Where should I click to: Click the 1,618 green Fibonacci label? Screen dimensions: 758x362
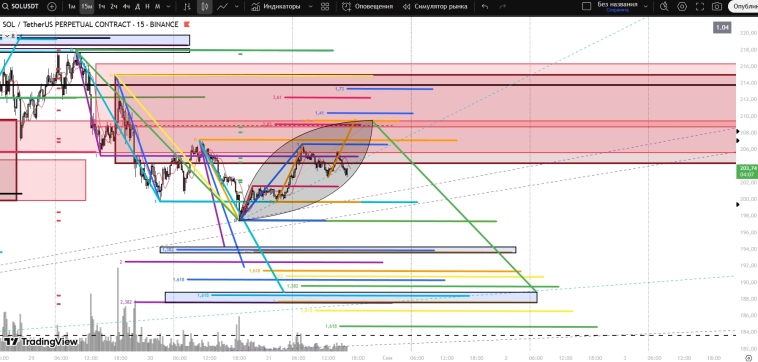(331, 326)
